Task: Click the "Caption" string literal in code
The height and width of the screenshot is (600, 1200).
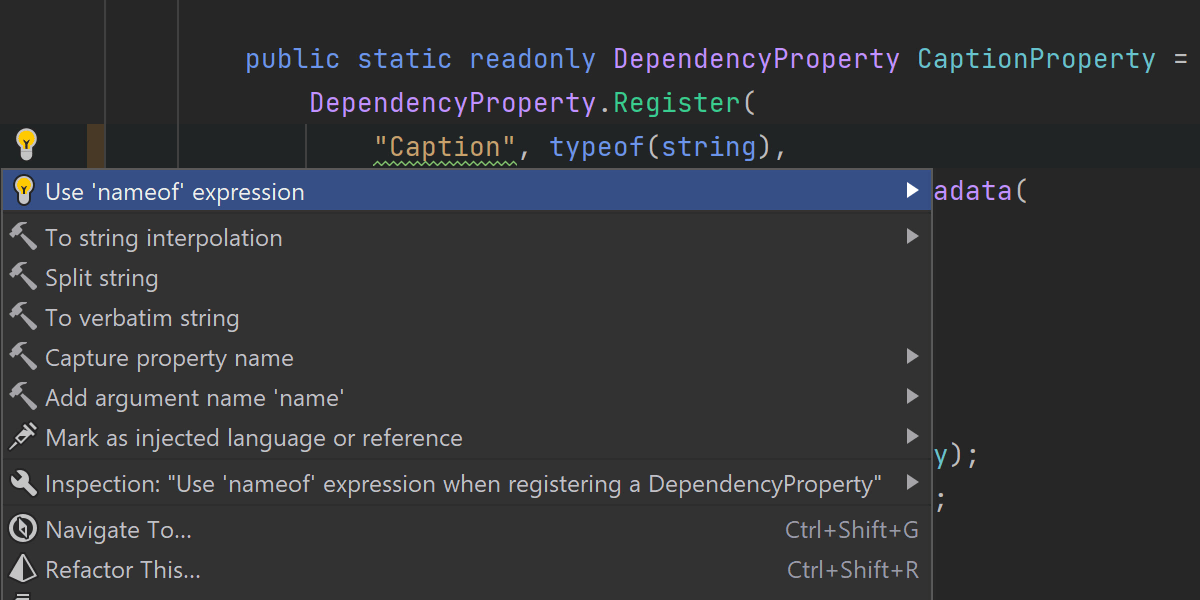Action: click(444, 148)
